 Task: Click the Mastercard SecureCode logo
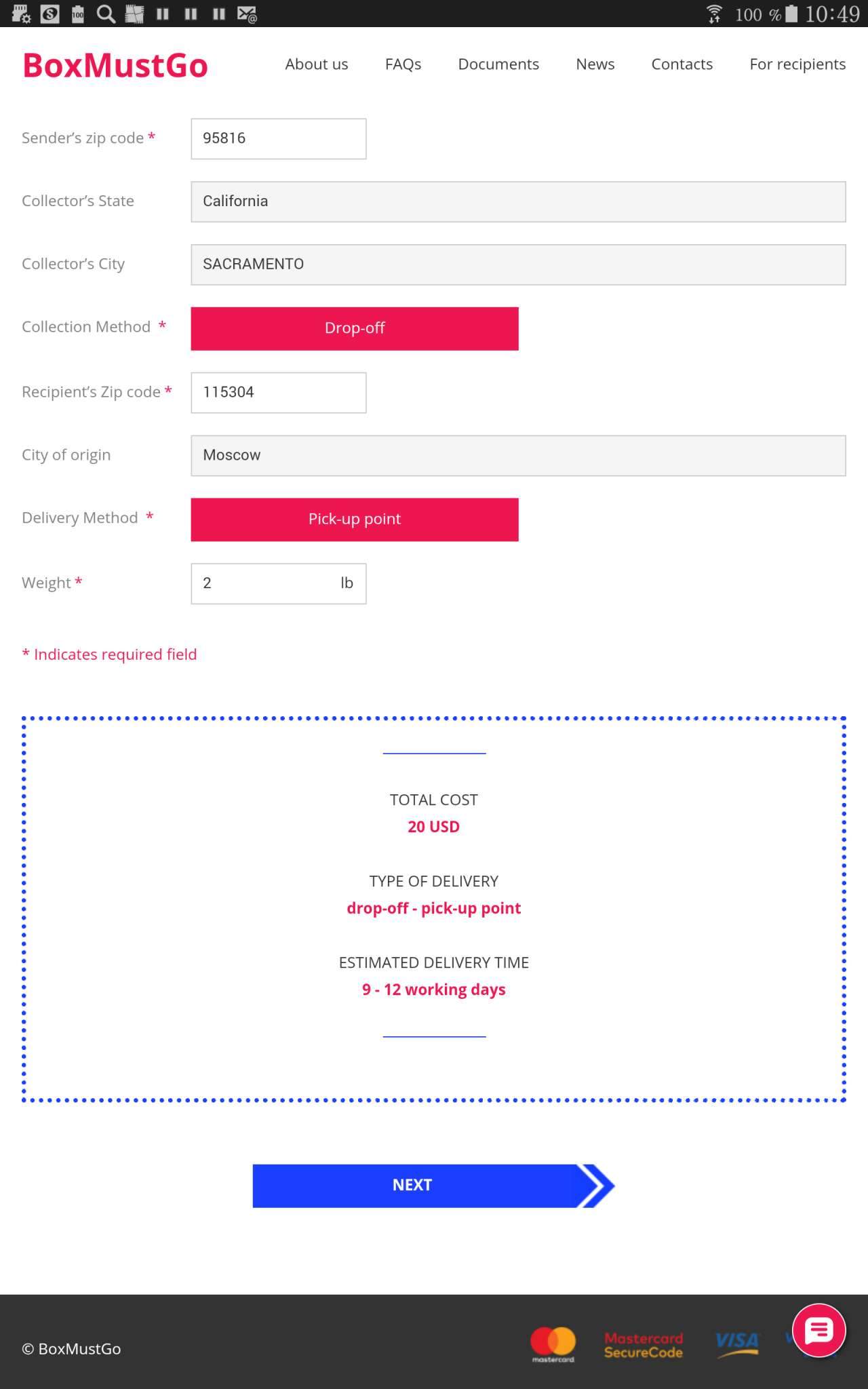point(643,1345)
